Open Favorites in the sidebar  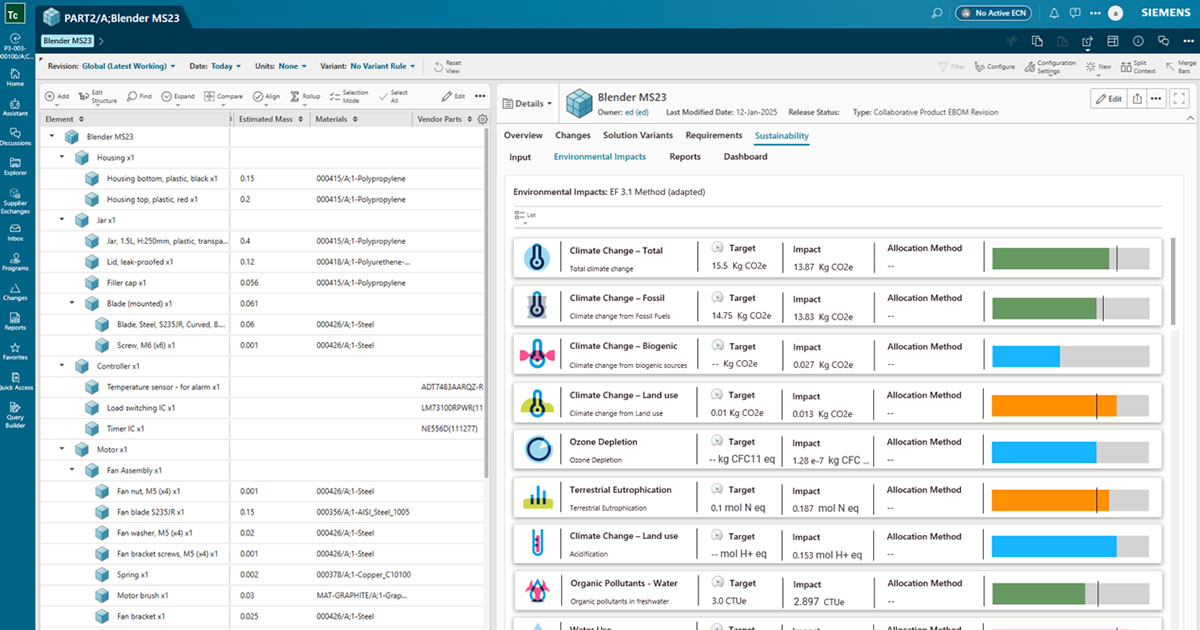click(x=15, y=350)
